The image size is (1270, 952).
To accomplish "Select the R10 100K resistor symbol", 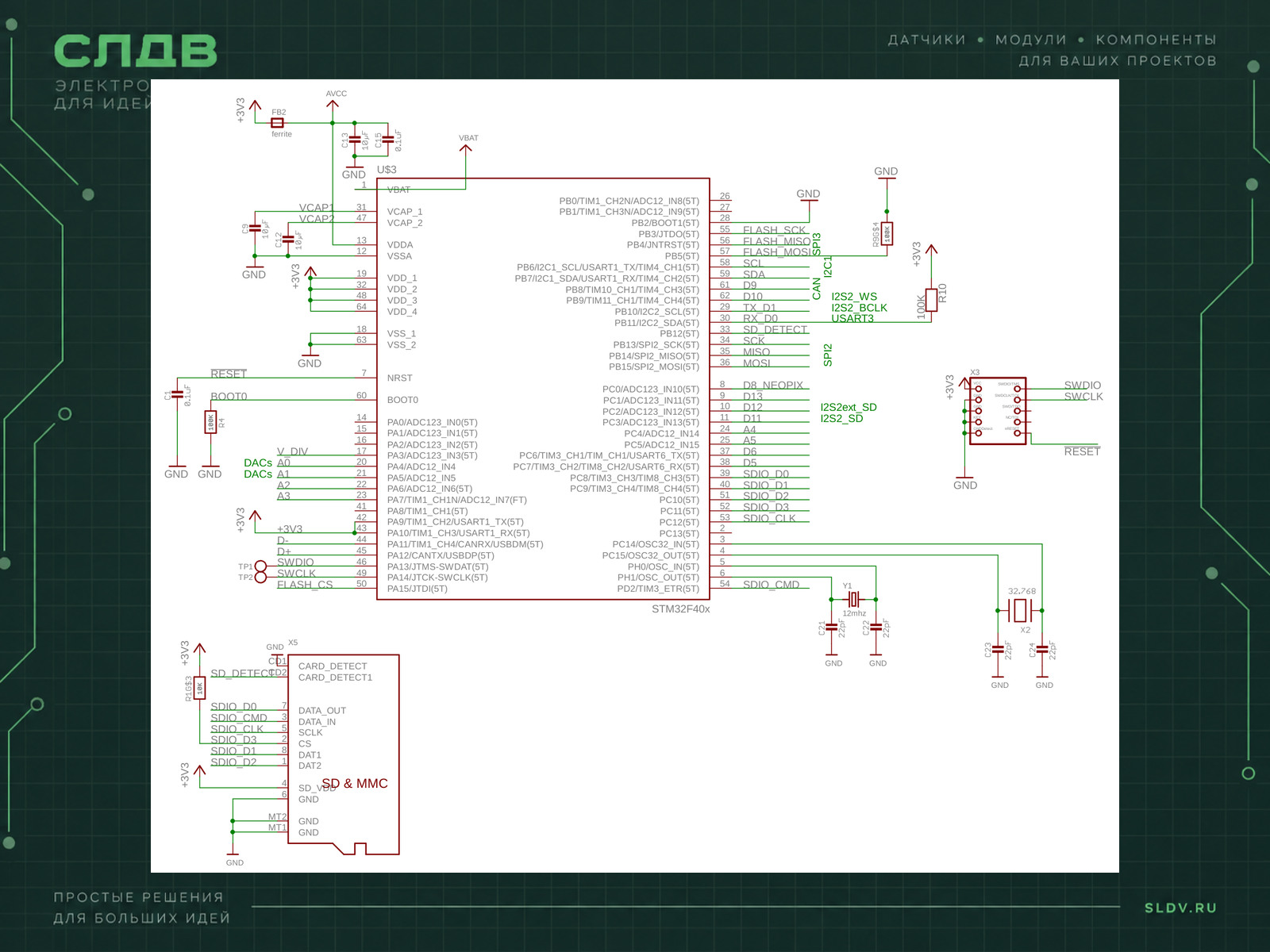I will pyautogui.click(x=932, y=300).
